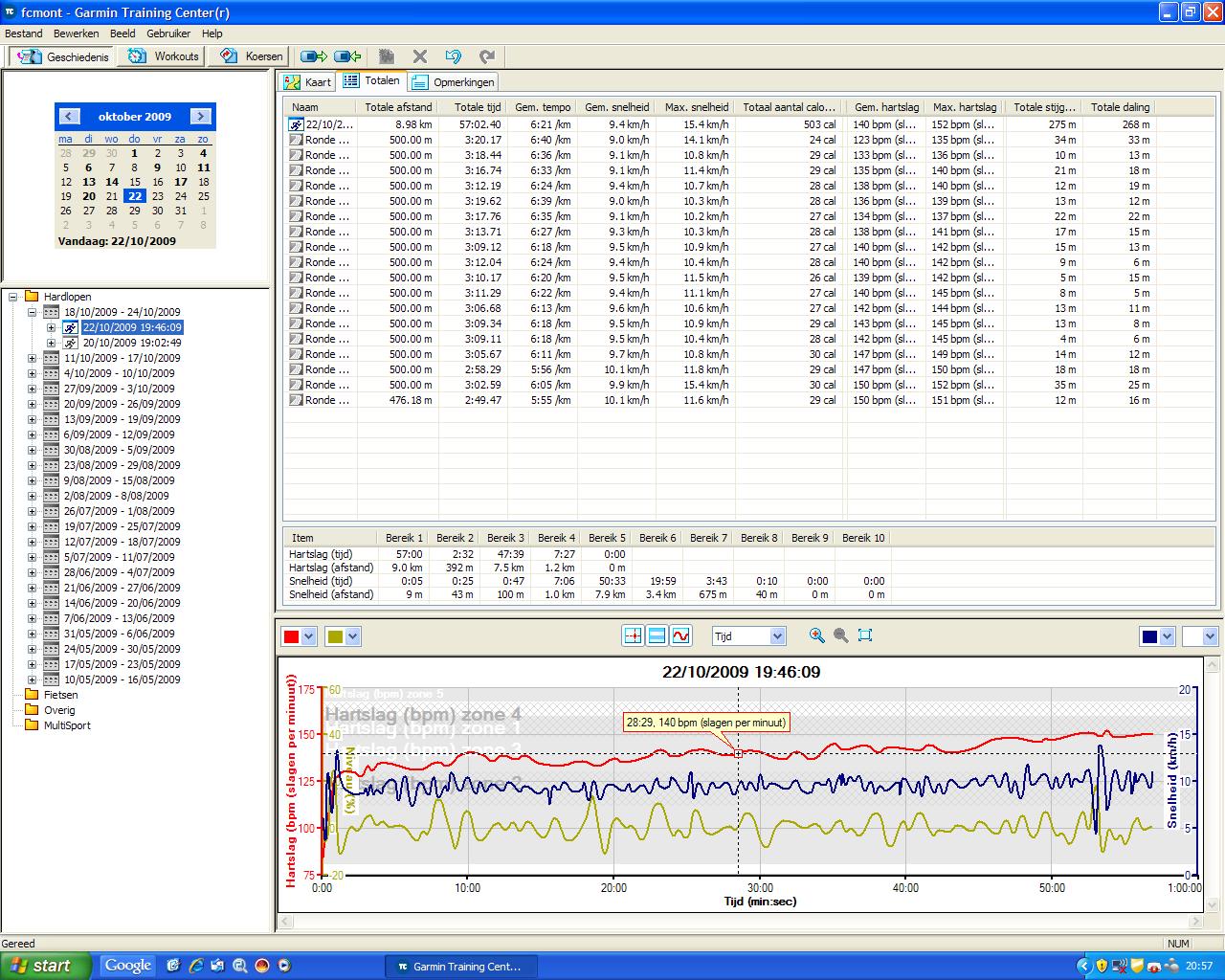Show hidden tray icons with the arrow
Screen dimensions: 1225x980
[x=1084, y=966]
